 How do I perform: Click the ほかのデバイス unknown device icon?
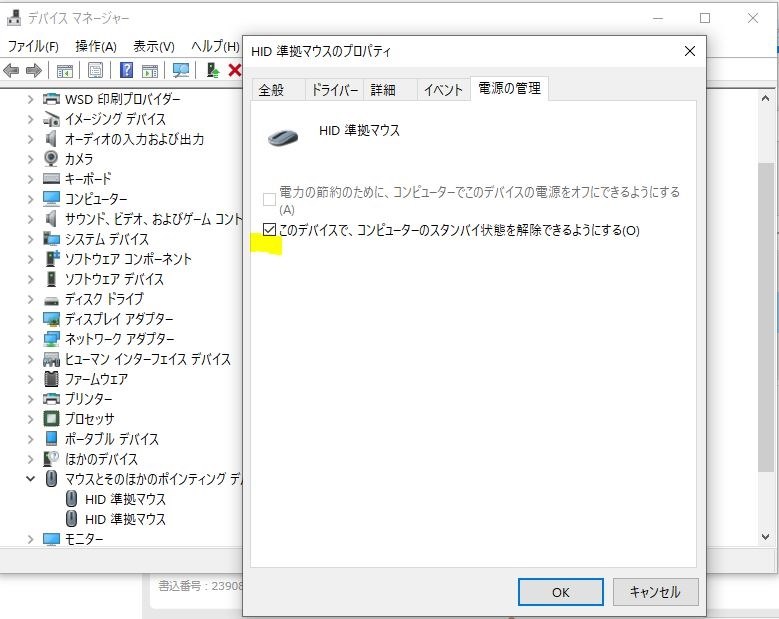51,458
